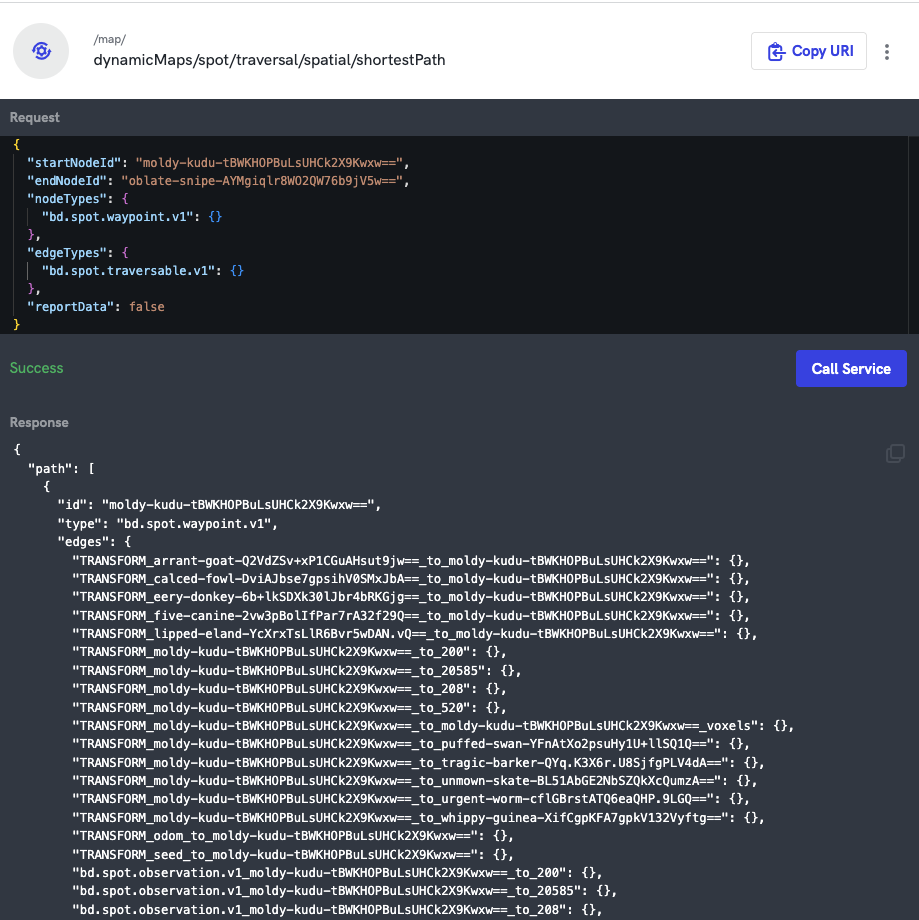Copy the response with the copy icon

pos(895,454)
